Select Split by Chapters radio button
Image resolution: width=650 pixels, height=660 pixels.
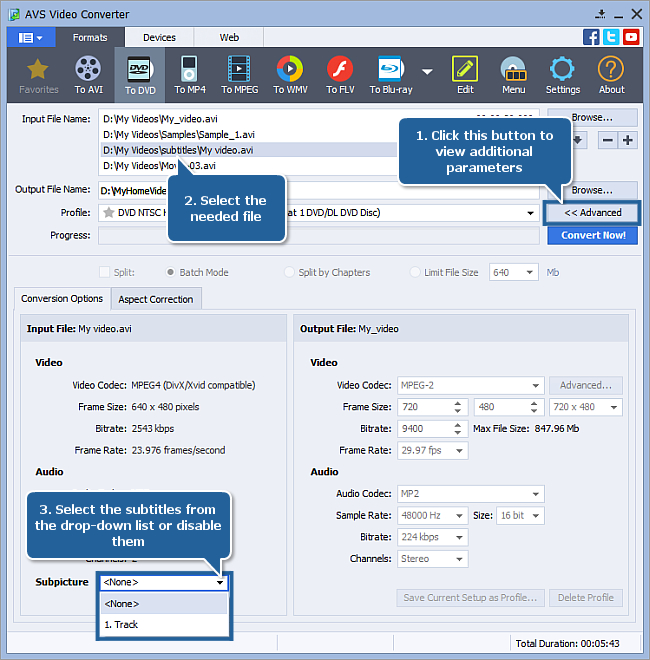click(289, 272)
